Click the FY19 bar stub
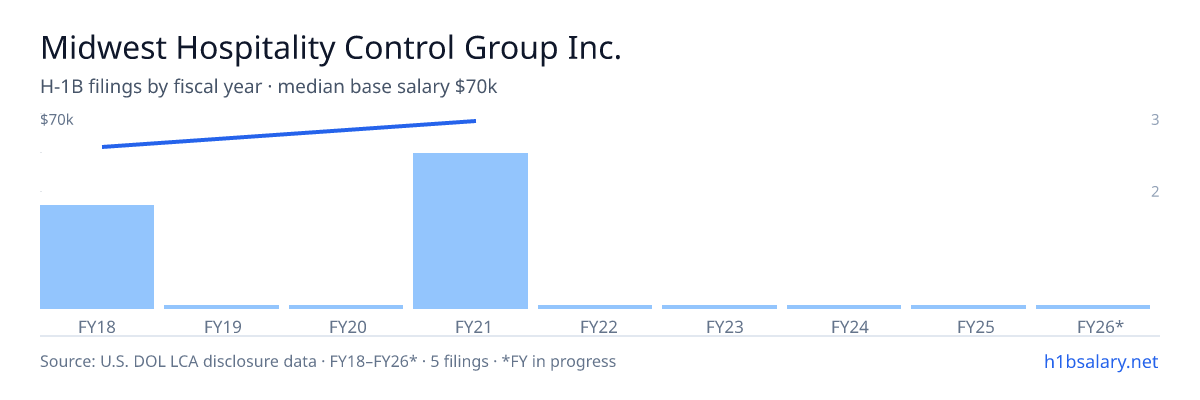1200x400 pixels. (221, 307)
